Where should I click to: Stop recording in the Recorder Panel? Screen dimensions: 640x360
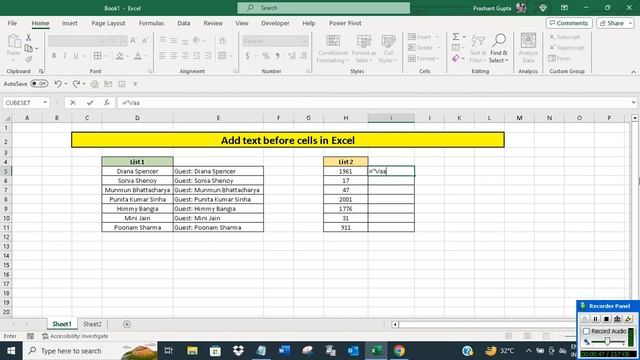tap(607, 319)
